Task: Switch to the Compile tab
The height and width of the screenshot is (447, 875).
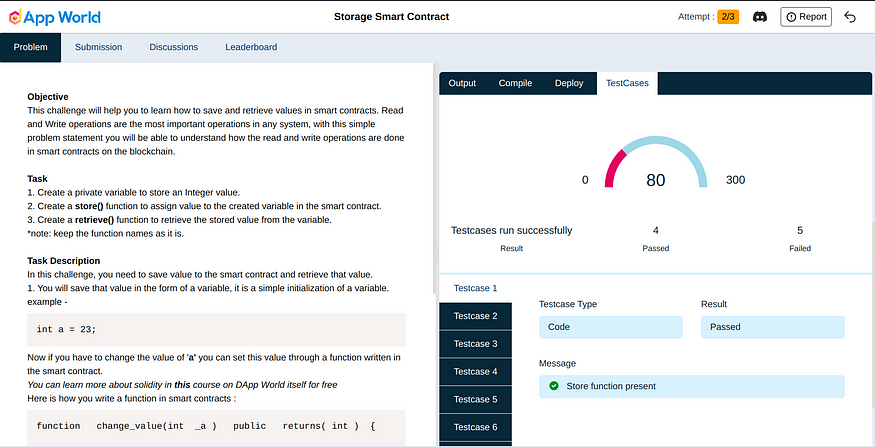Action: [x=515, y=83]
